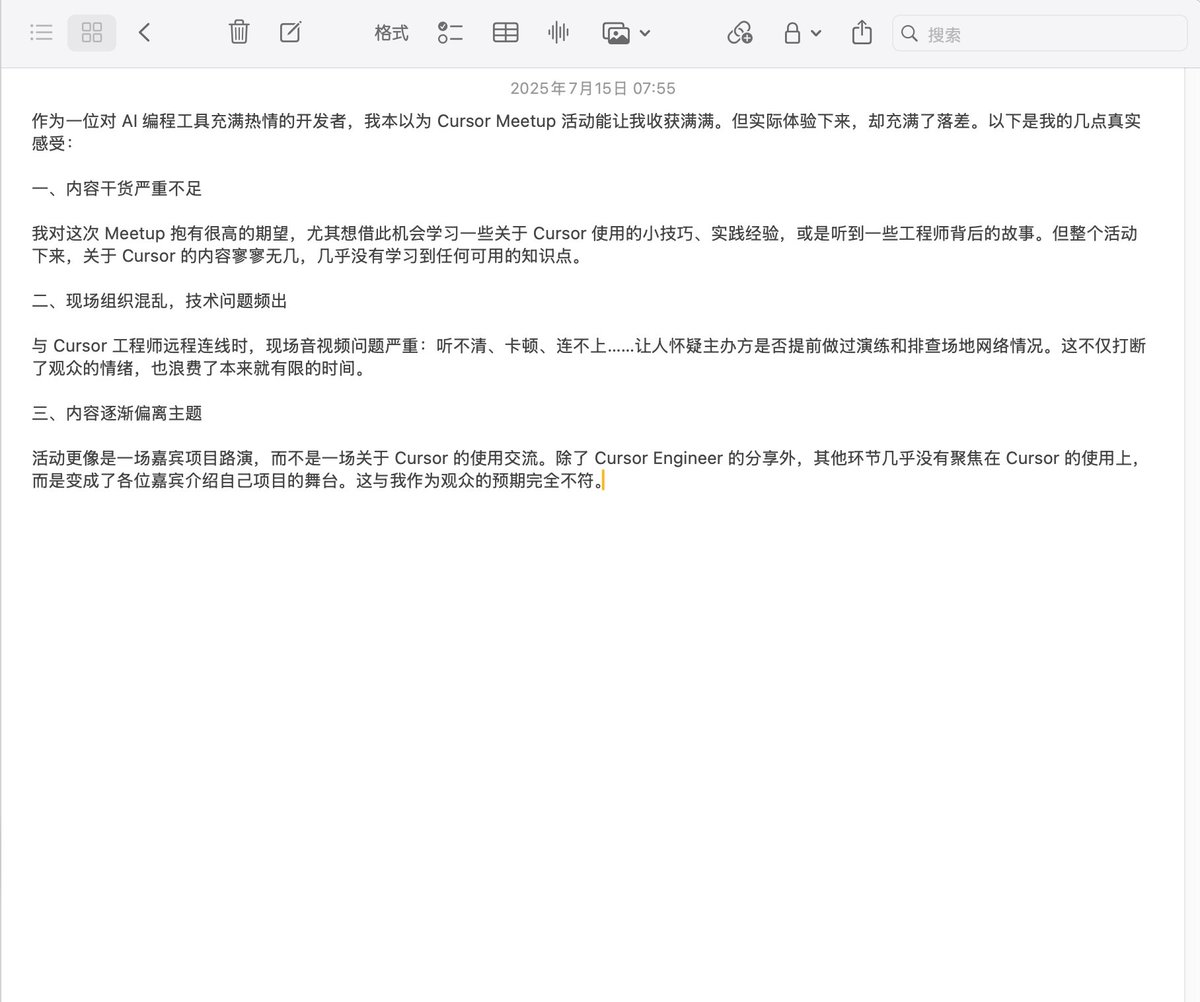Share the note
The width and height of the screenshot is (1200, 1002).
862,33
